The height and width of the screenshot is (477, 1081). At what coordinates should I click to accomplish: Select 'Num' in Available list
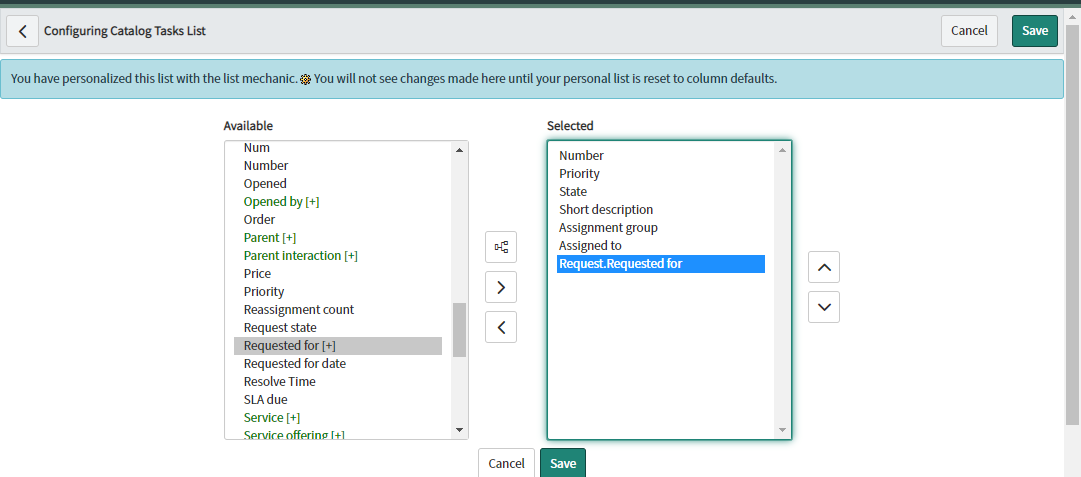[x=338, y=148]
